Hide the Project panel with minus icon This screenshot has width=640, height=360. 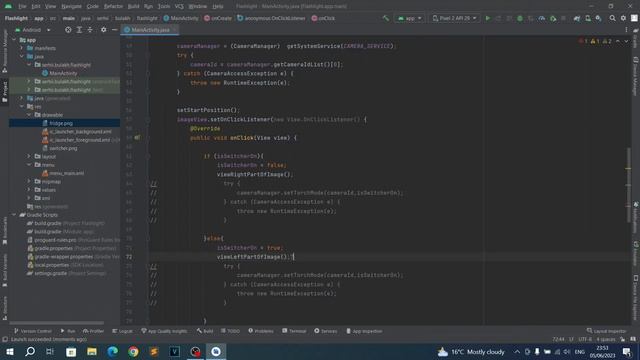pyautogui.click(x=114, y=30)
